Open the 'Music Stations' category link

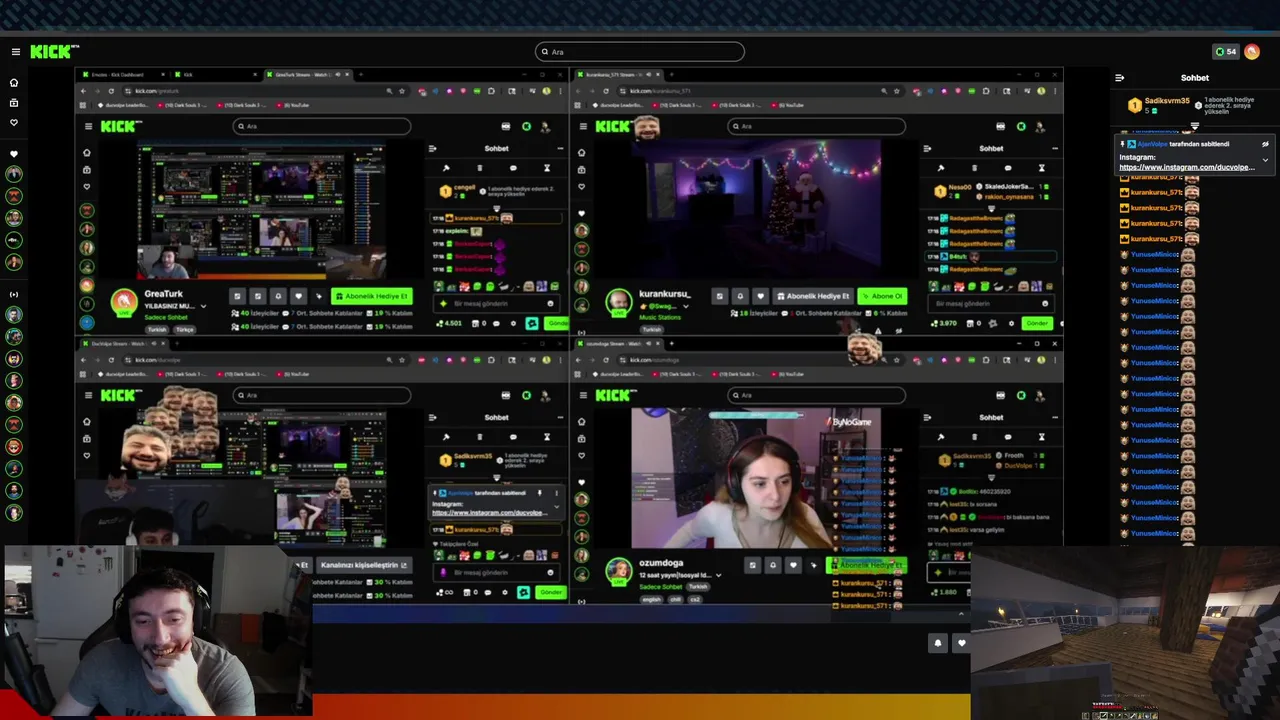tap(660, 317)
